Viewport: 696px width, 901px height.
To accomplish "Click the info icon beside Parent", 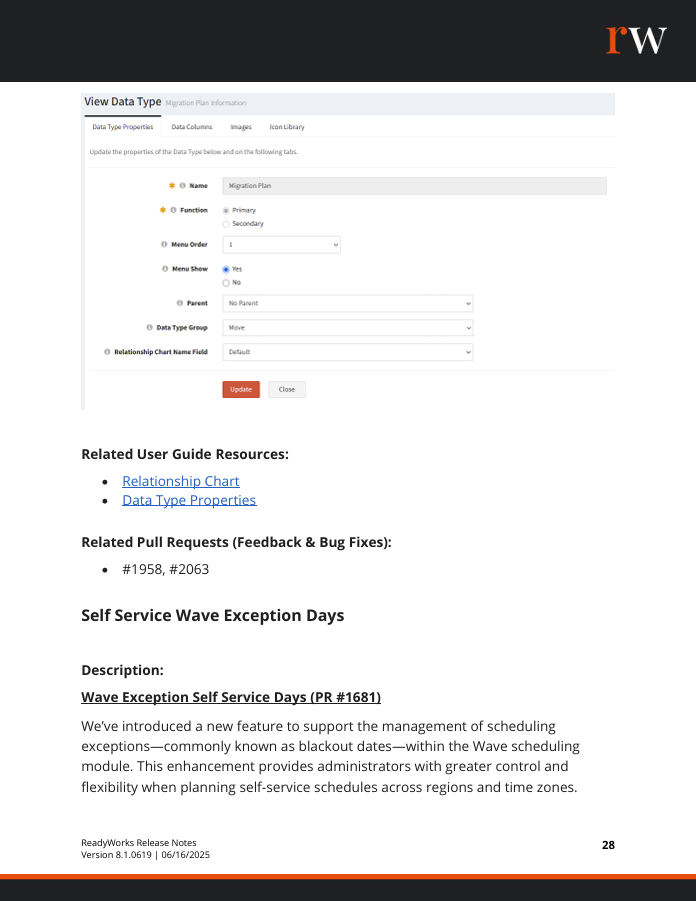I will point(179,303).
